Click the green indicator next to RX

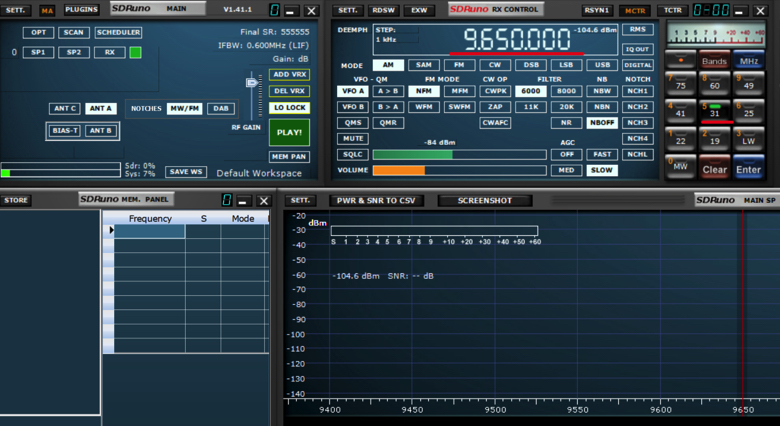coord(135,52)
